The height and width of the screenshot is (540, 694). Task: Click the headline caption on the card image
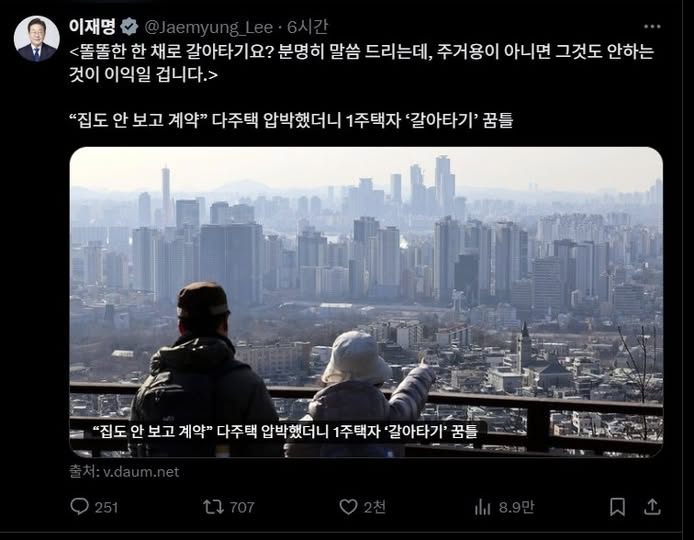coord(285,431)
